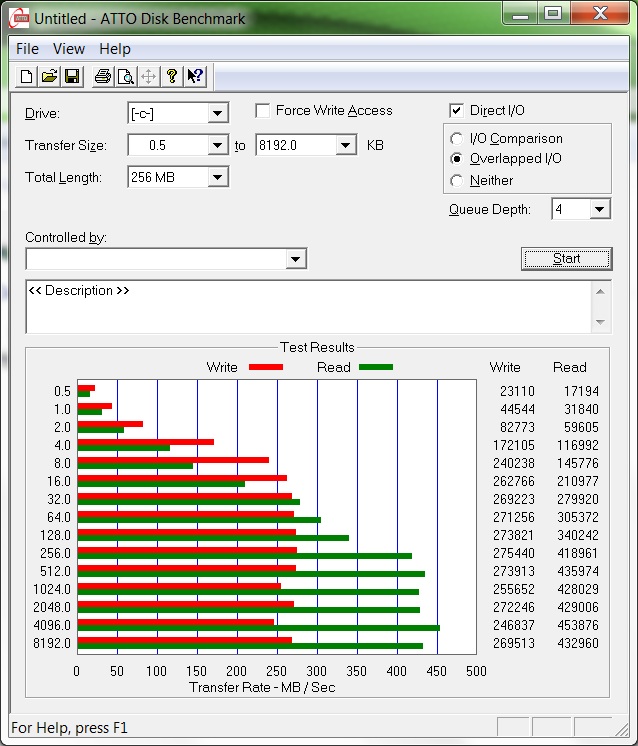Click the write value 269513

click(514, 643)
